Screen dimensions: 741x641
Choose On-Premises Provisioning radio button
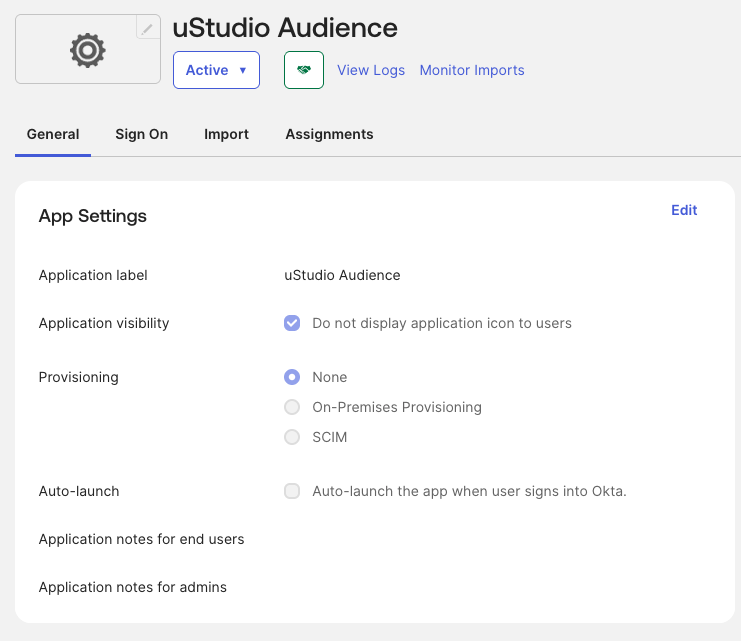pyautogui.click(x=292, y=407)
